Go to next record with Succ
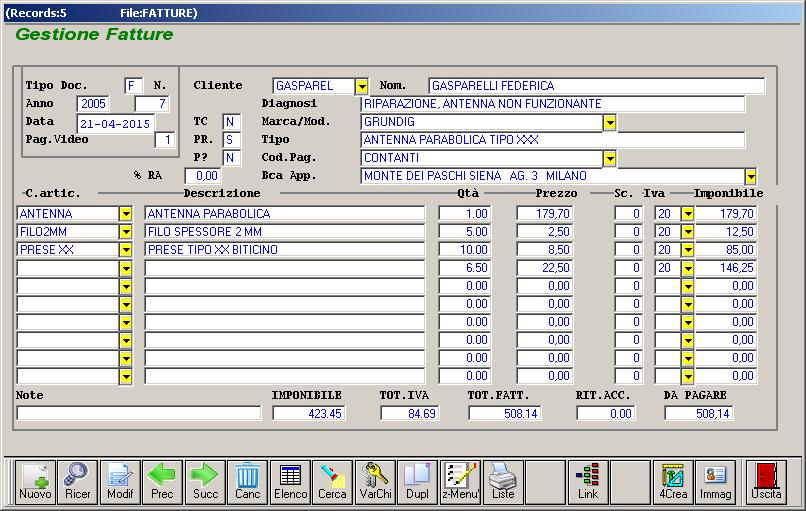806x511 pixels. pyautogui.click(x=205, y=481)
